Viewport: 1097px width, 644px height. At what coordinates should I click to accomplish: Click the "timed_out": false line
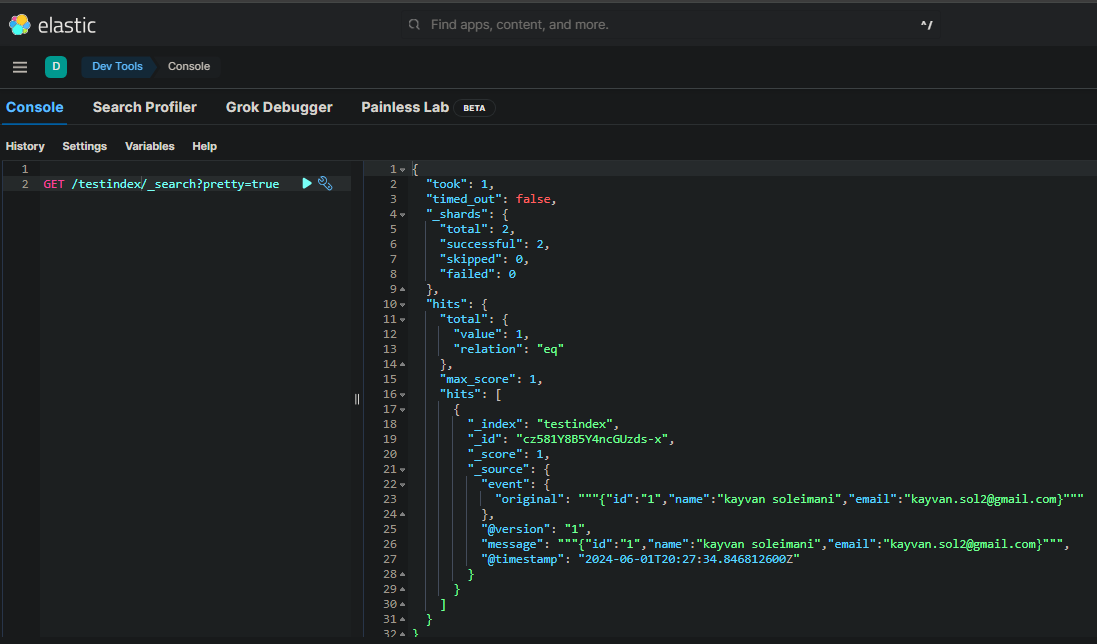point(491,199)
